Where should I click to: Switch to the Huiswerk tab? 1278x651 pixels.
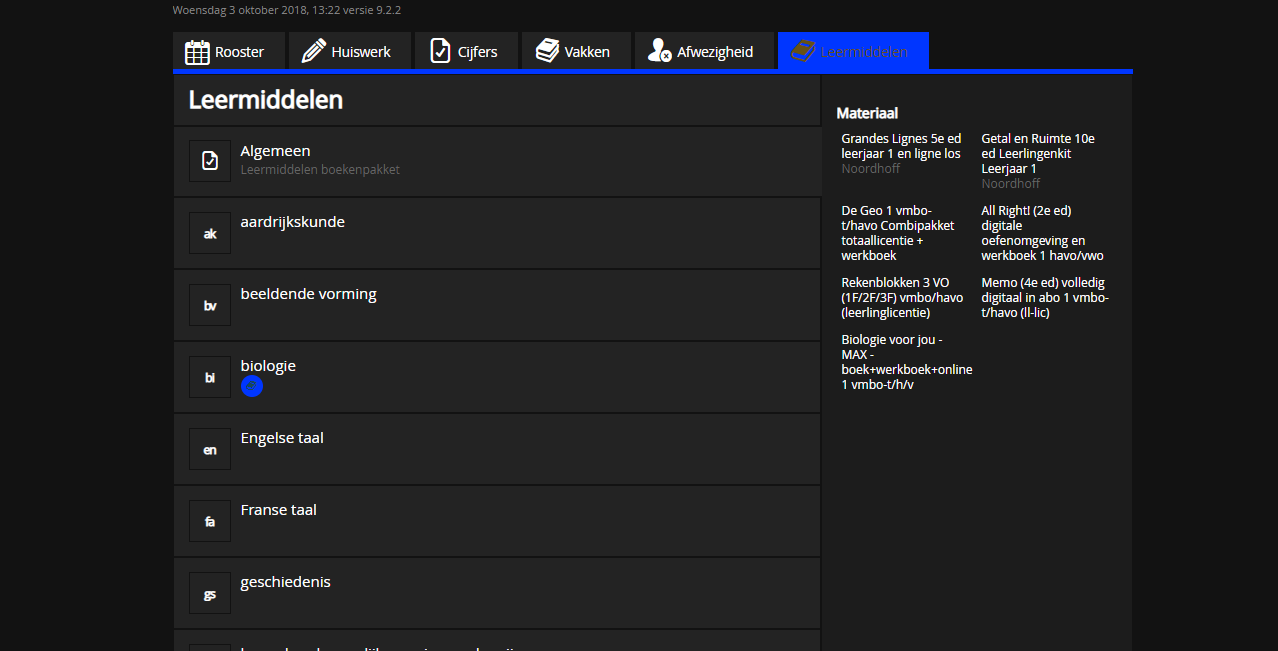[x=350, y=51]
